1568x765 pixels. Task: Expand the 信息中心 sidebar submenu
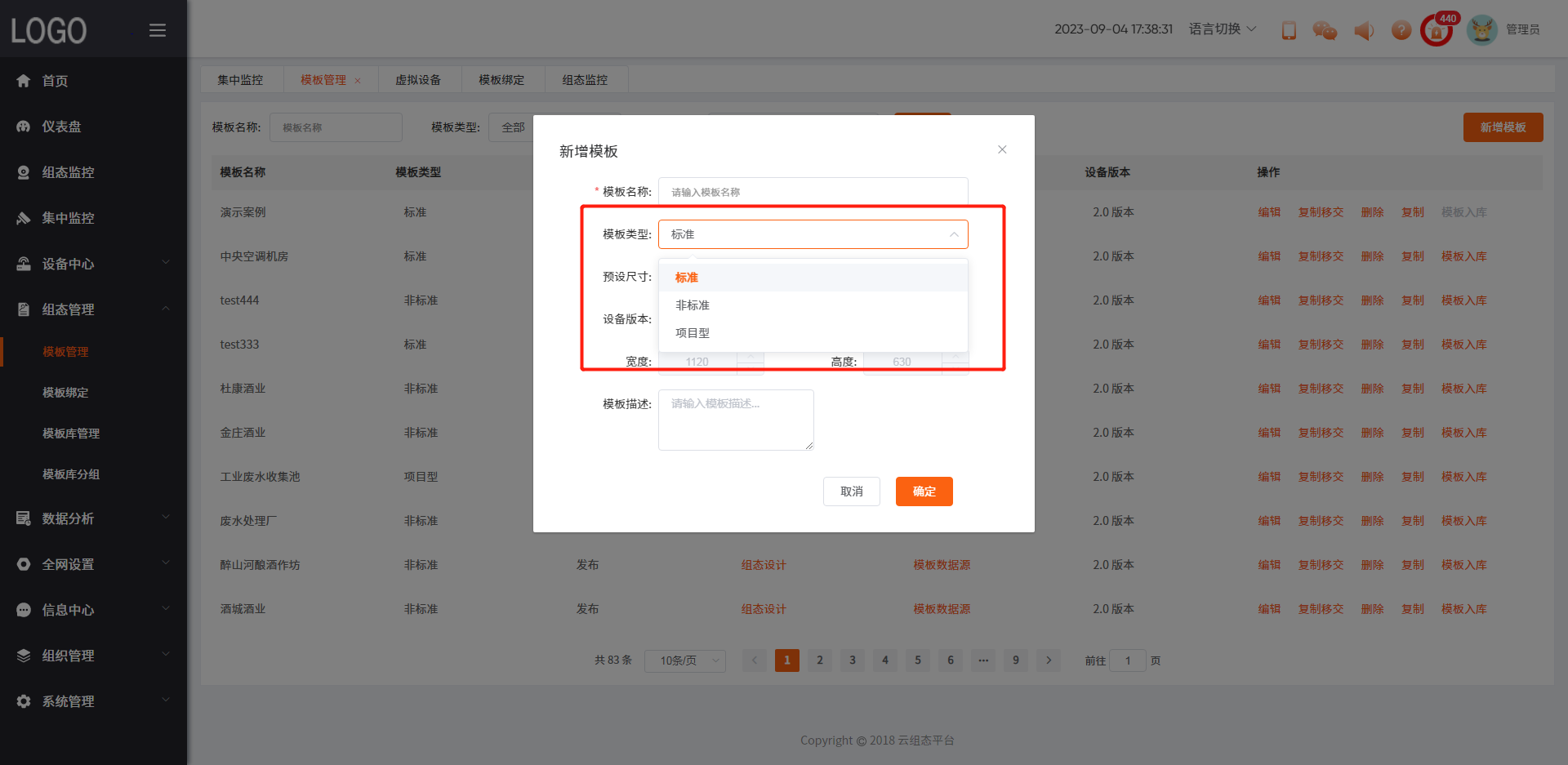[x=166, y=609]
